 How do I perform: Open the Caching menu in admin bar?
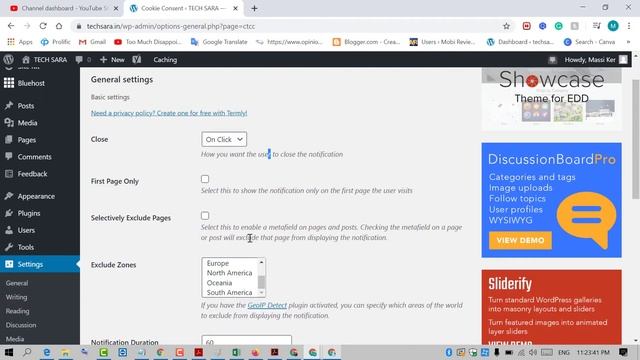[x=165, y=60]
